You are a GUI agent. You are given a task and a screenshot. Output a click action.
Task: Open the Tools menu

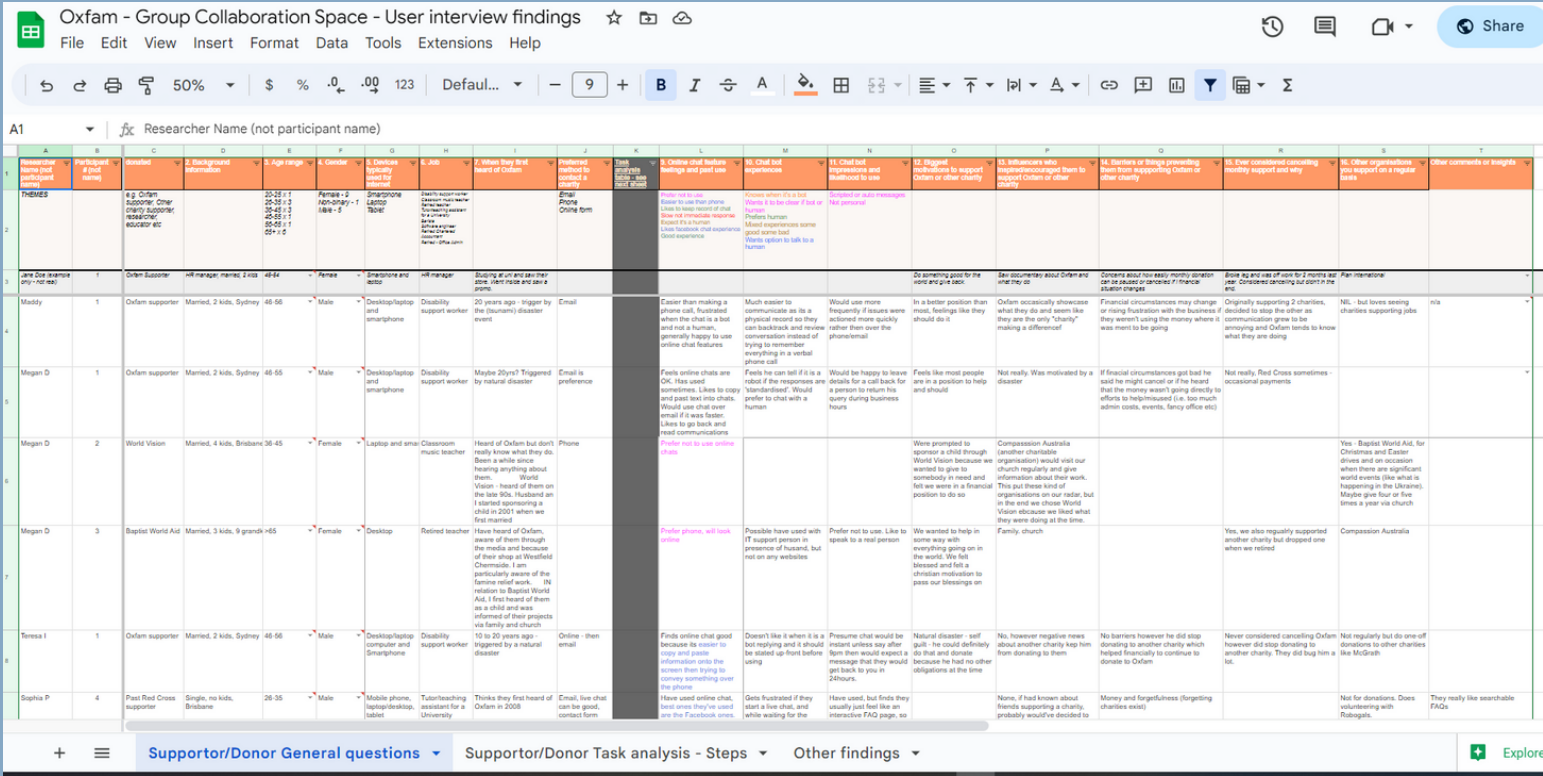pyautogui.click(x=383, y=43)
